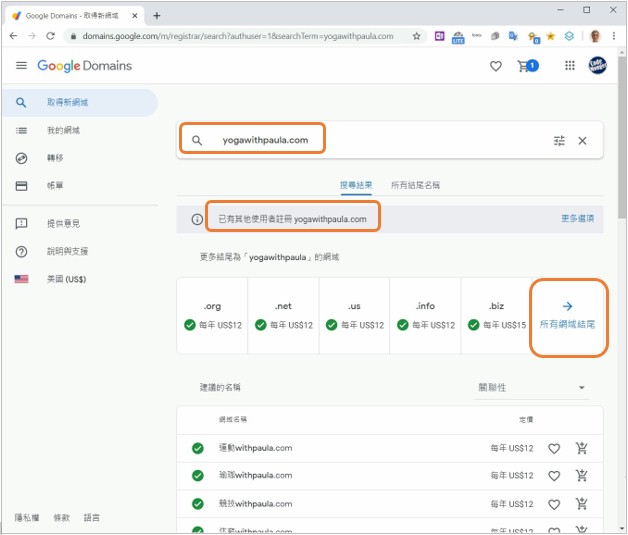Open the favorites heart in header
Screen dimensions: 628x535
point(496,66)
